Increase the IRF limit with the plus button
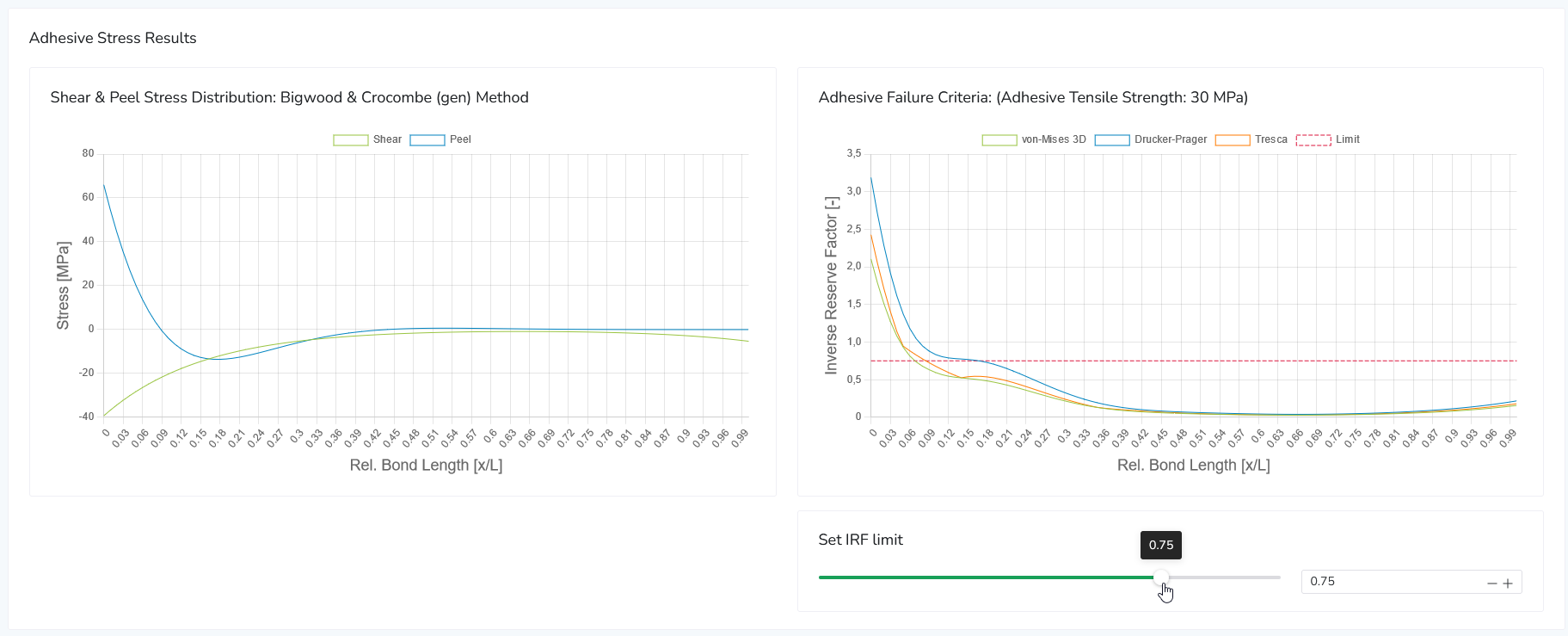 tap(1508, 584)
